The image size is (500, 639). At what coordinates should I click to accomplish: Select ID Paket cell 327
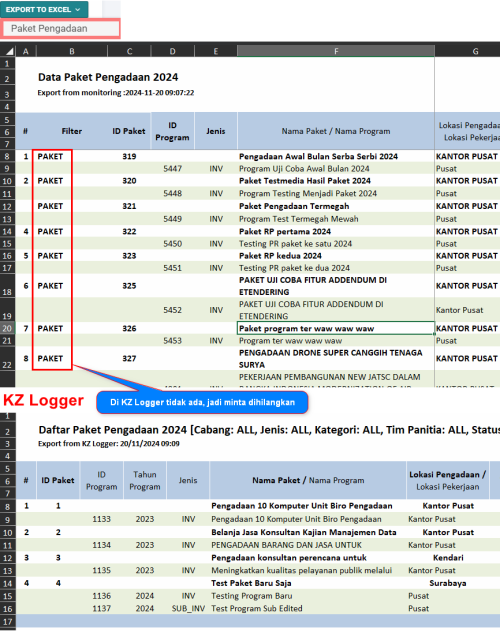129,359
